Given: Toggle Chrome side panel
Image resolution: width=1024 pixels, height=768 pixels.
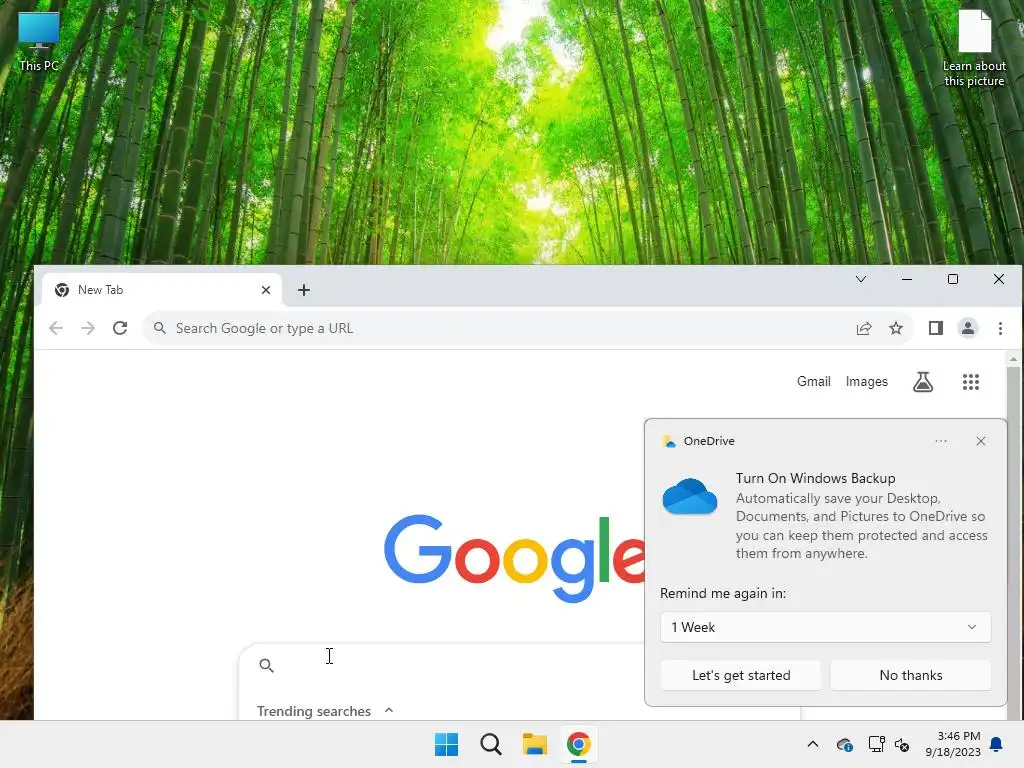Looking at the screenshot, I should point(936,328).
